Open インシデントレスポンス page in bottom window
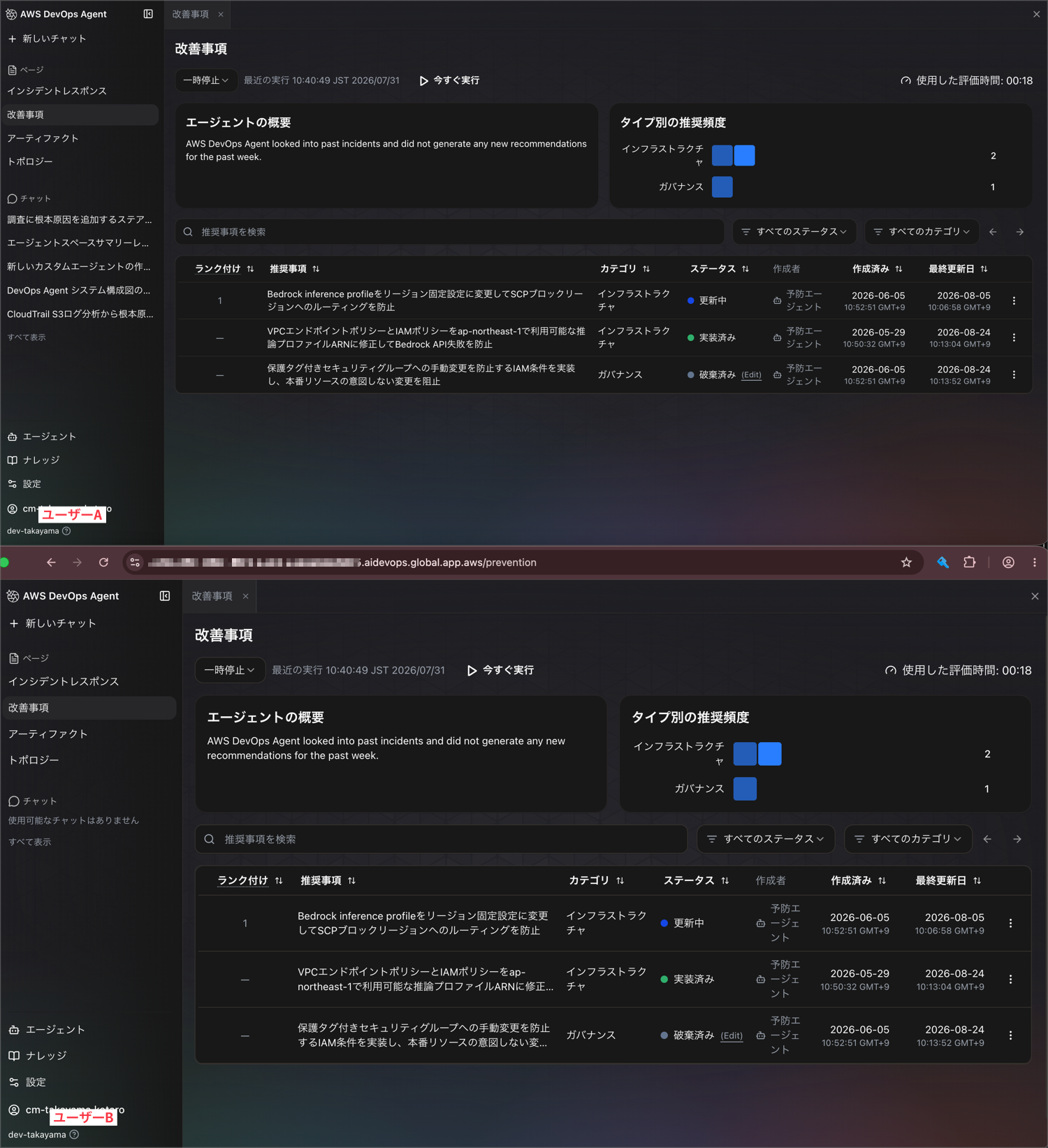 point(64,681)
